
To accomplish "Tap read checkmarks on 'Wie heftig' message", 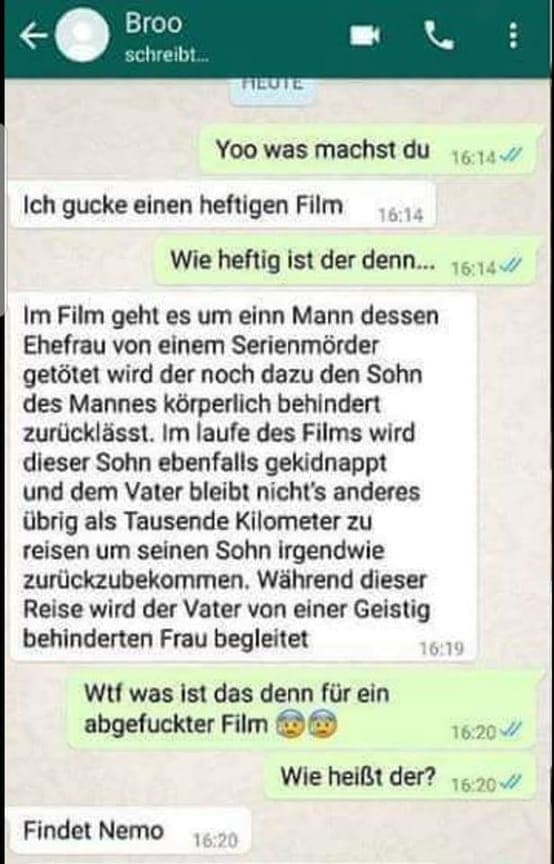I will (x=509, y=267).
